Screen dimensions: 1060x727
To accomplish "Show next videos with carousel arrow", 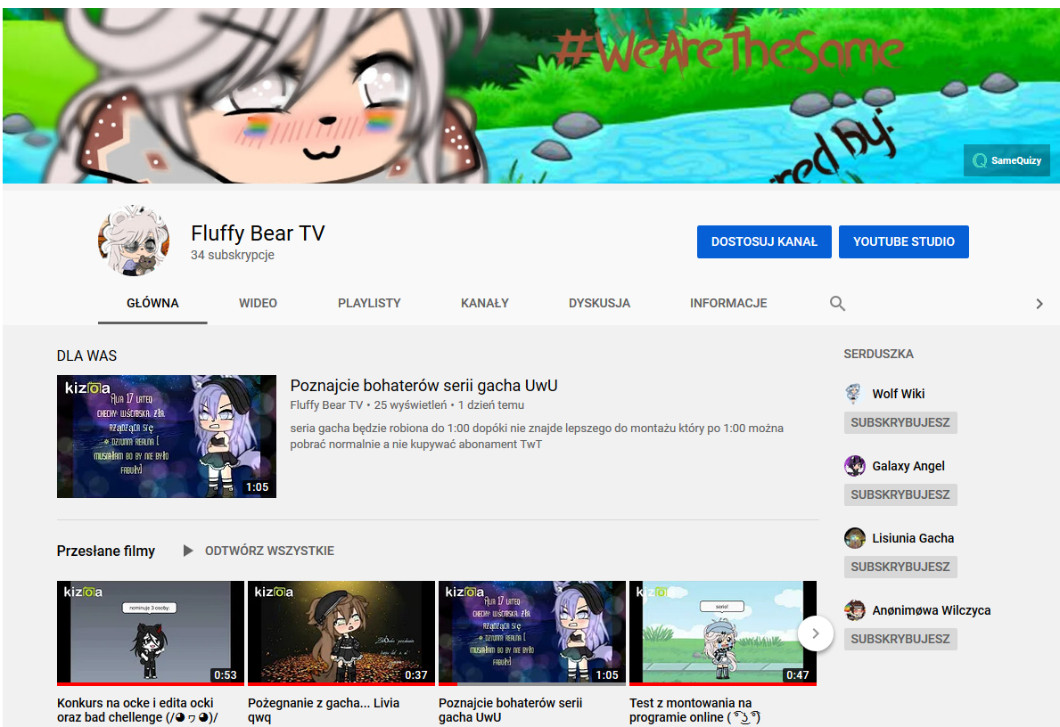I will (815, 633).
